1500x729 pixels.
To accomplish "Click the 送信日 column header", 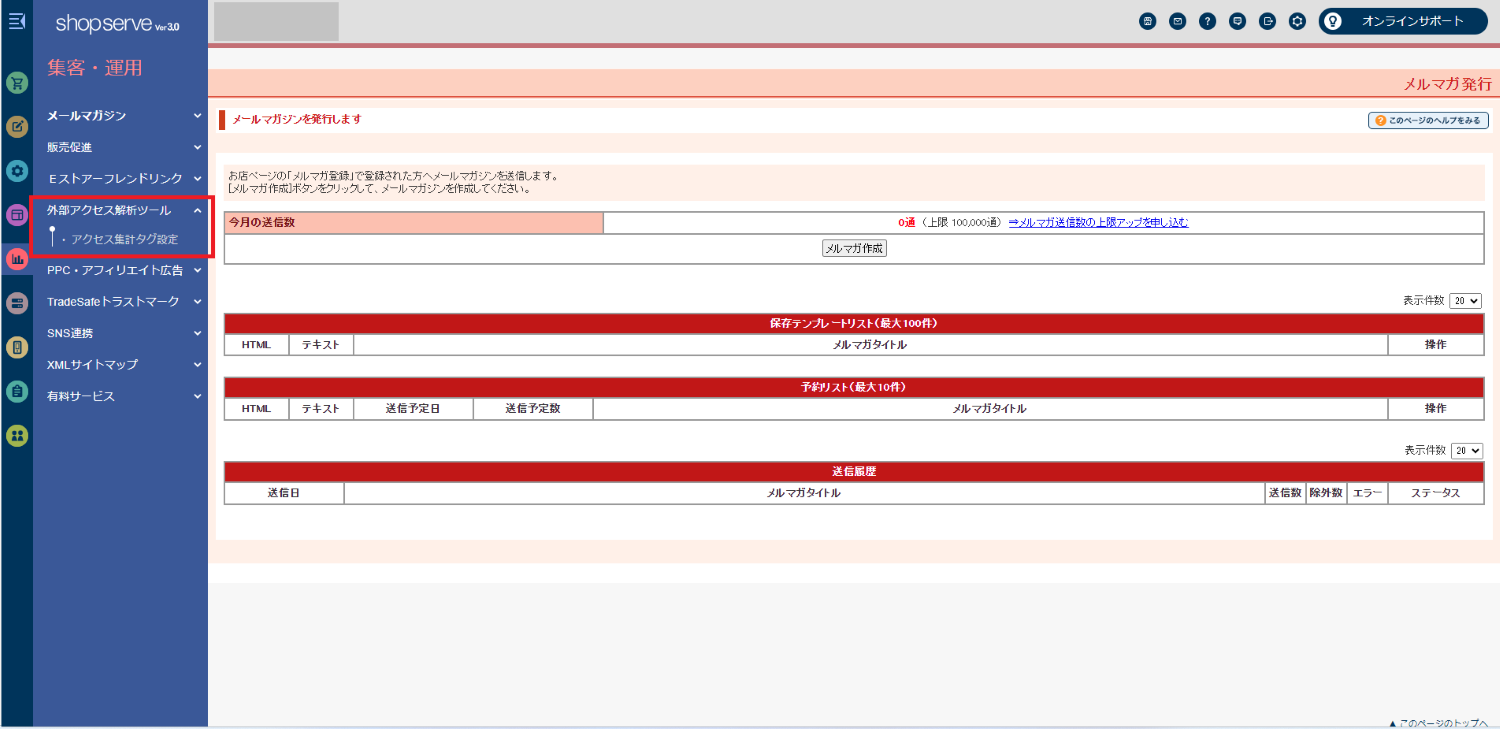I will pos(284,493).
